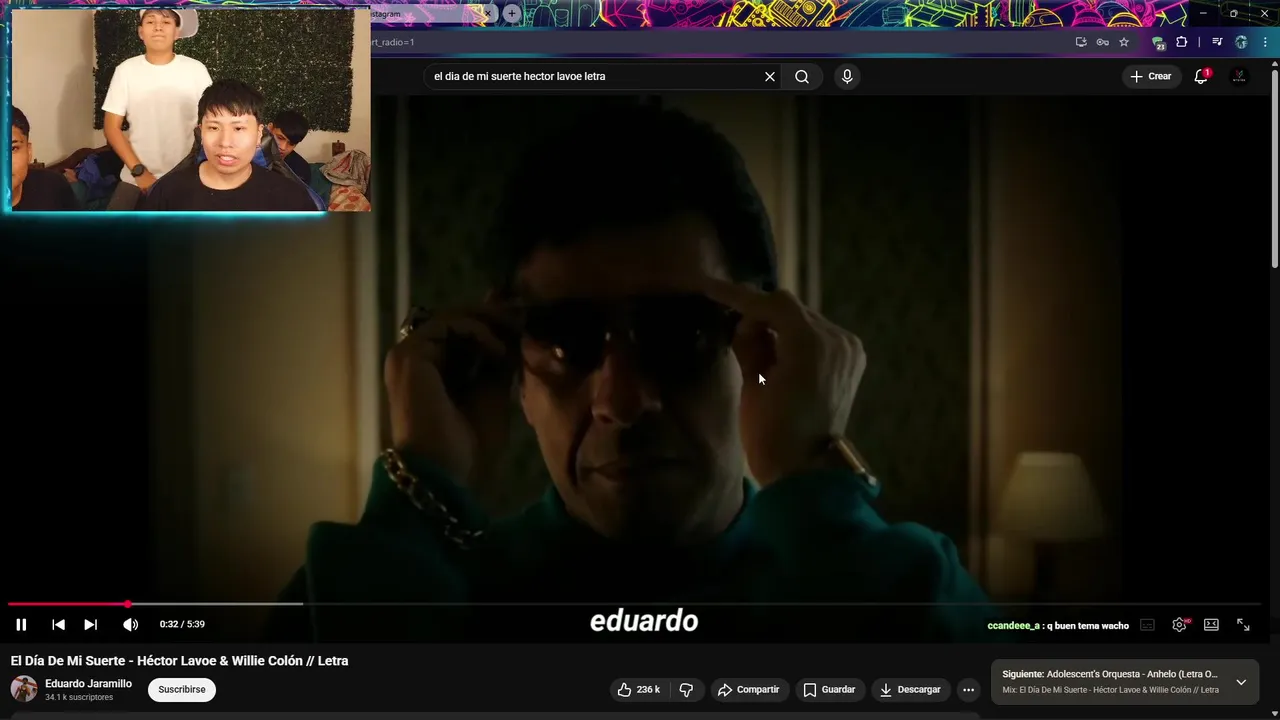Screen dimensions: 1280x720
Task: Open the extension with the 23 badge
Action: point(1158,43)
